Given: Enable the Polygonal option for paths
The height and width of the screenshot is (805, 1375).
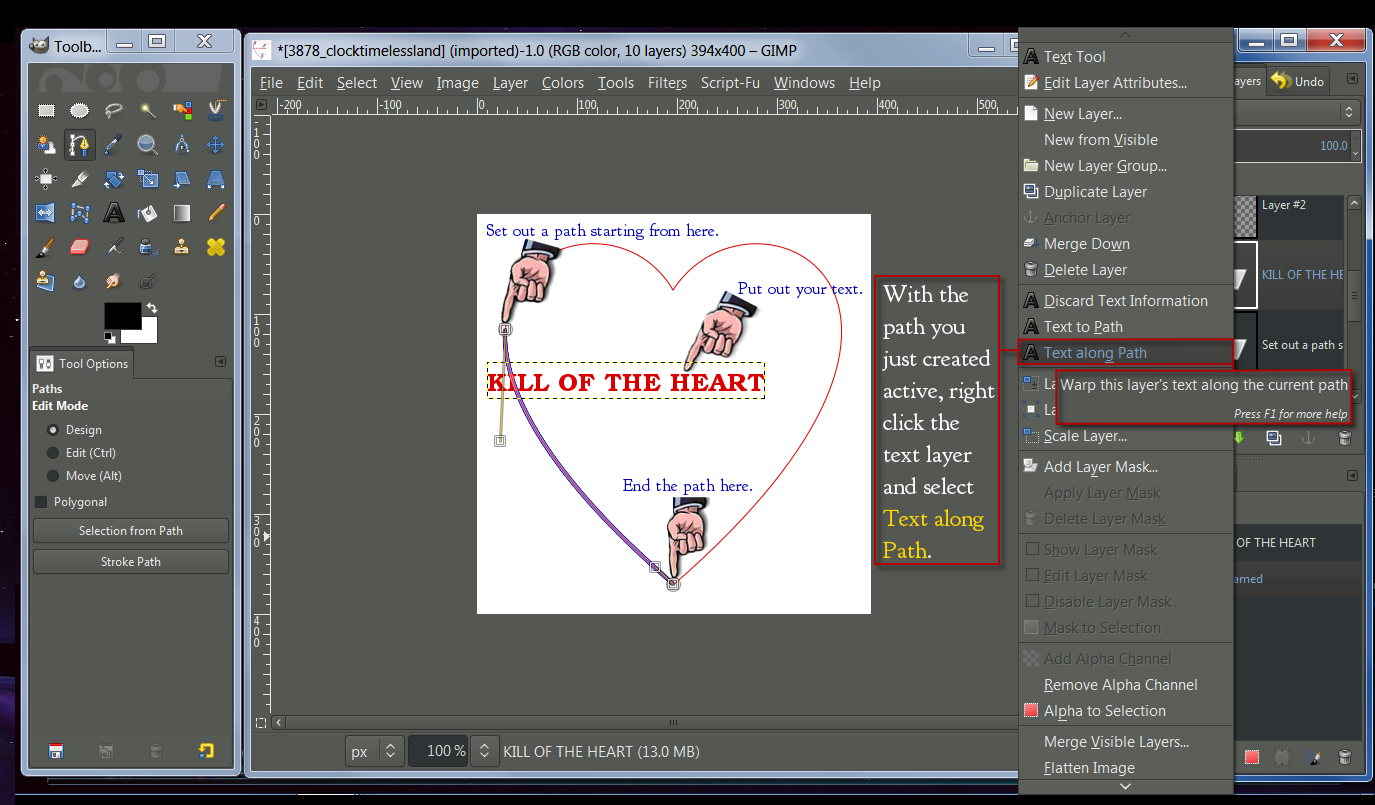Looking at the screenshot, I should 41,501.
